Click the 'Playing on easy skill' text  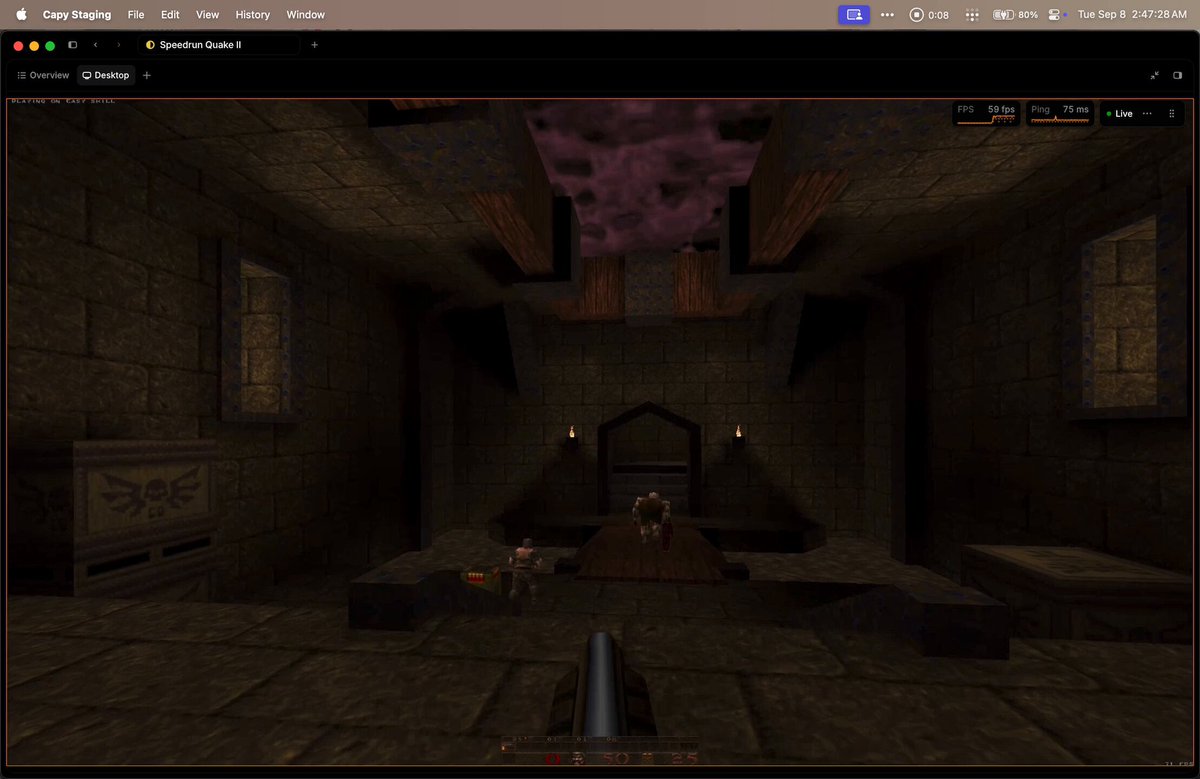(x=63, y=101)
